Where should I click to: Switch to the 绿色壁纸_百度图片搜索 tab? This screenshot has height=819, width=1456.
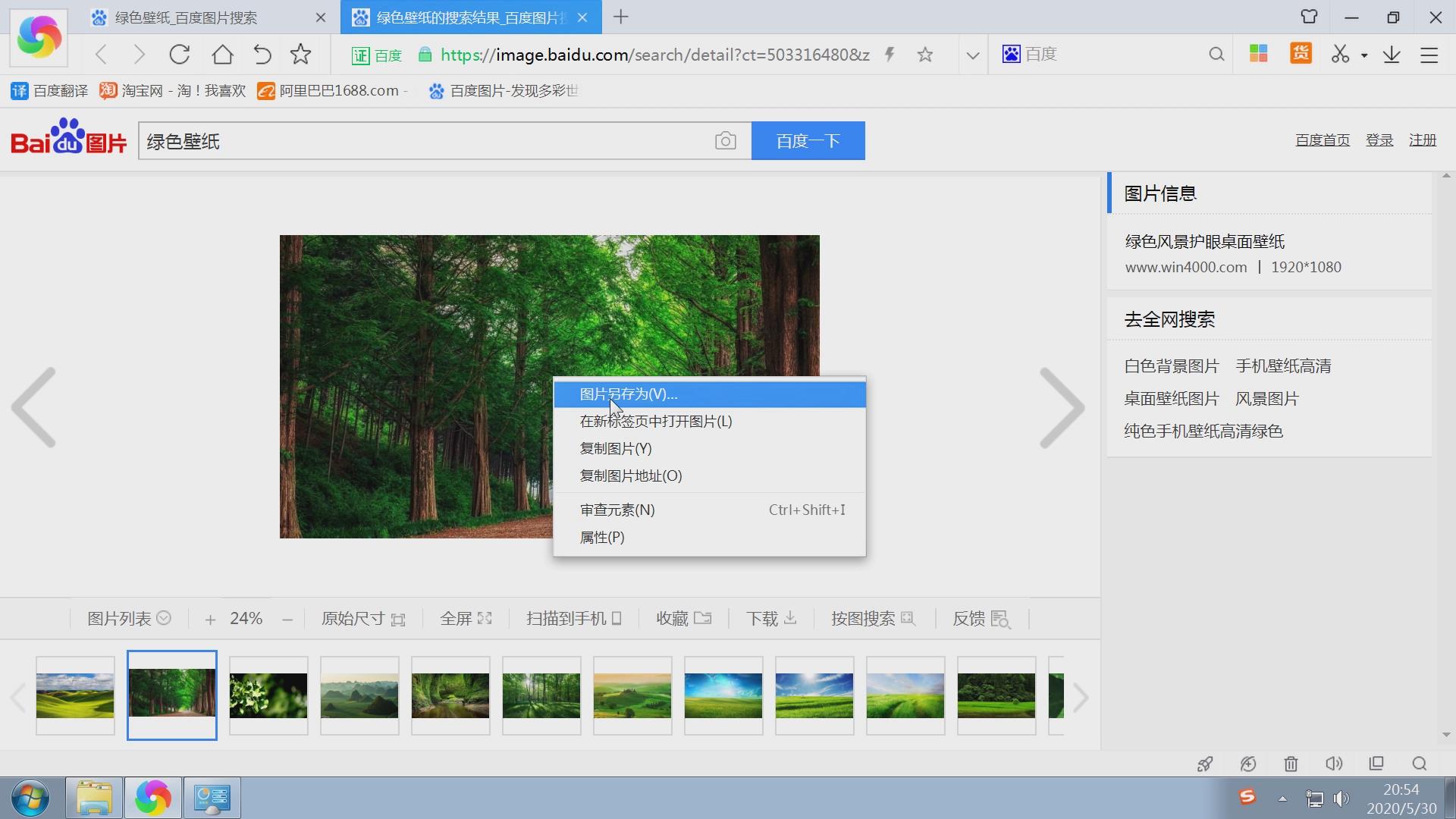pyautogui.click(x=186, y=17)
